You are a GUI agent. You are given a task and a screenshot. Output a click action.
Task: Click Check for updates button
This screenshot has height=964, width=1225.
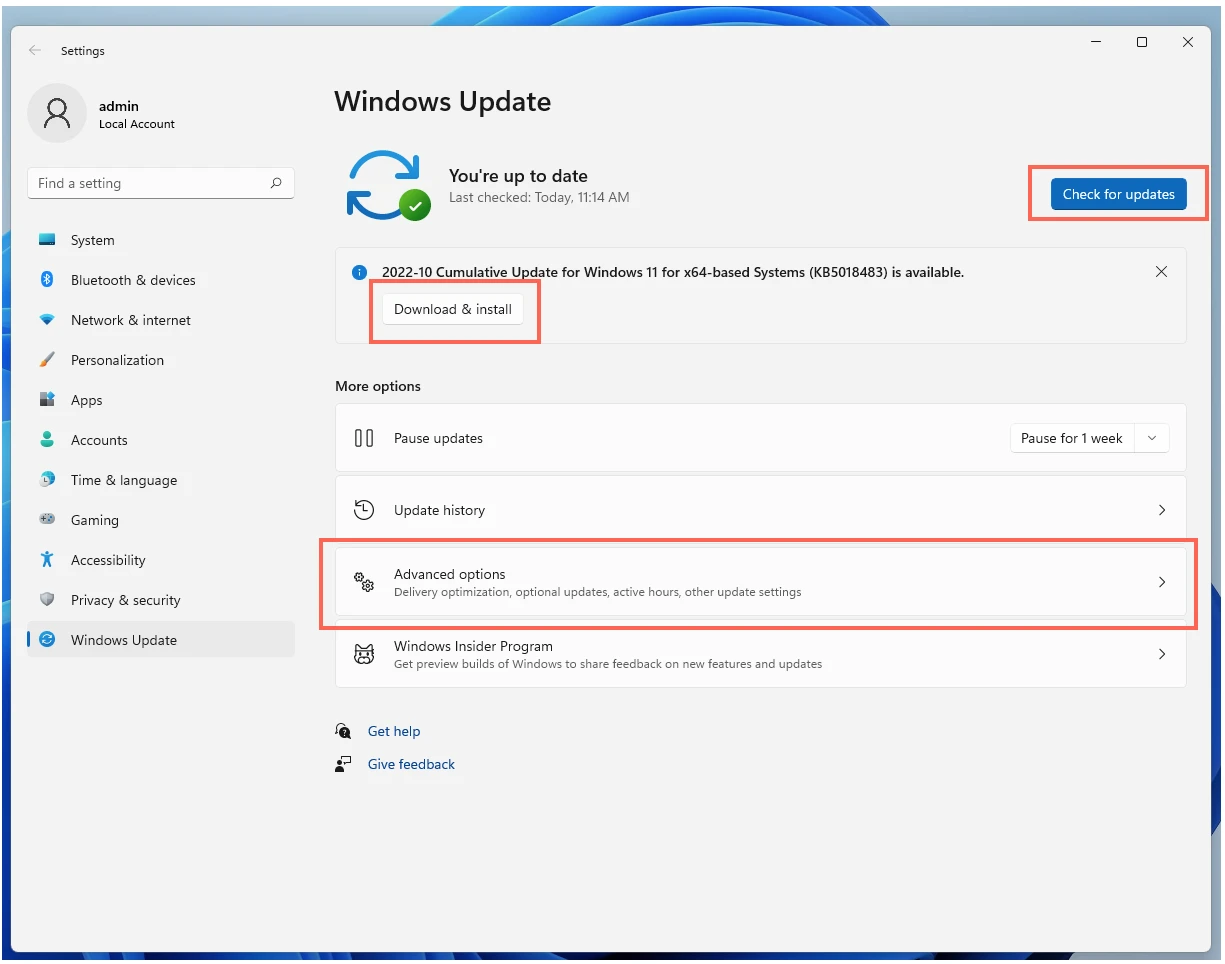point(1118,194)
